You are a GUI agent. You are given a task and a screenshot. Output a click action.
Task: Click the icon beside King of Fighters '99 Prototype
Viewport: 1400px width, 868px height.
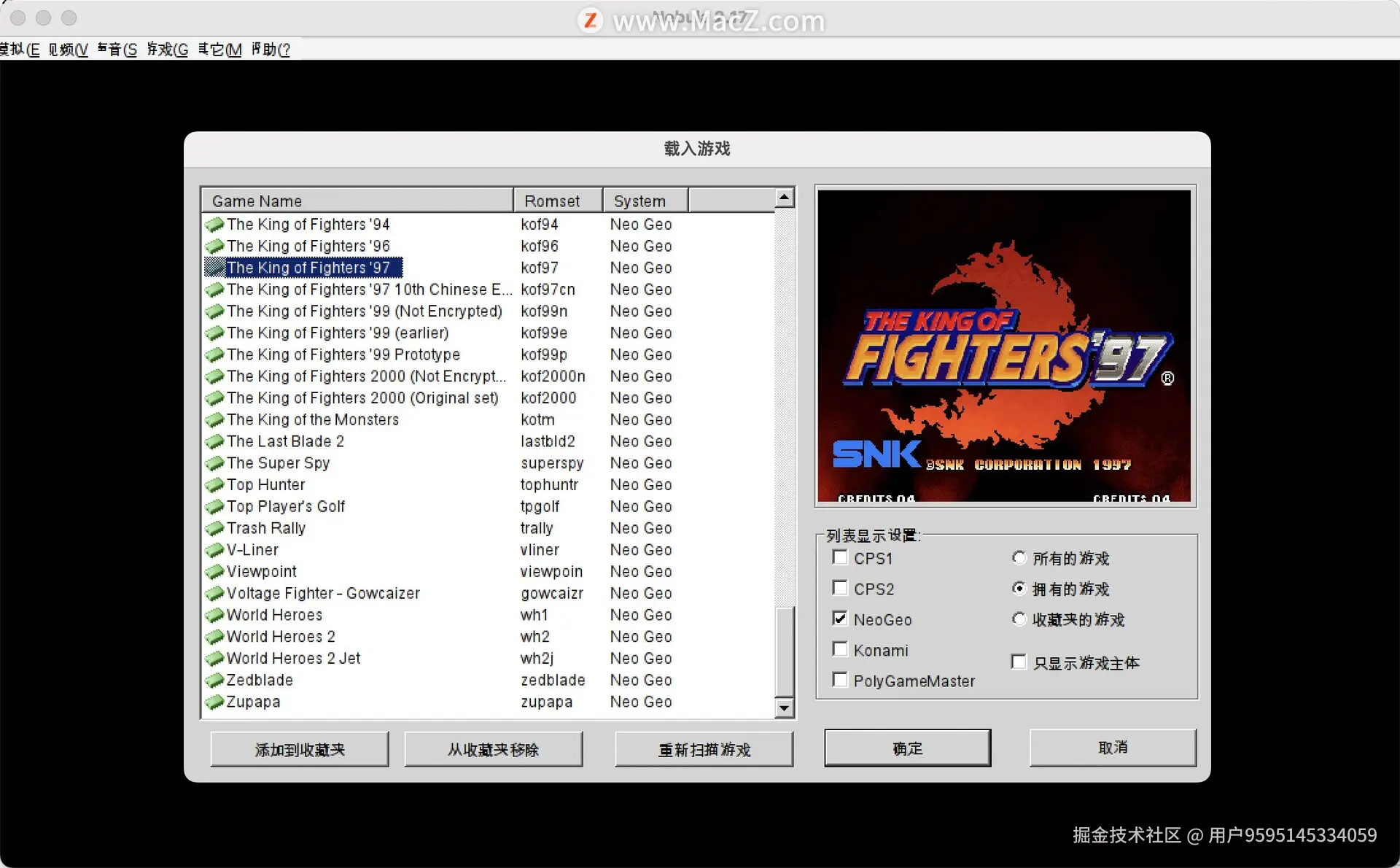coord(214,355)
